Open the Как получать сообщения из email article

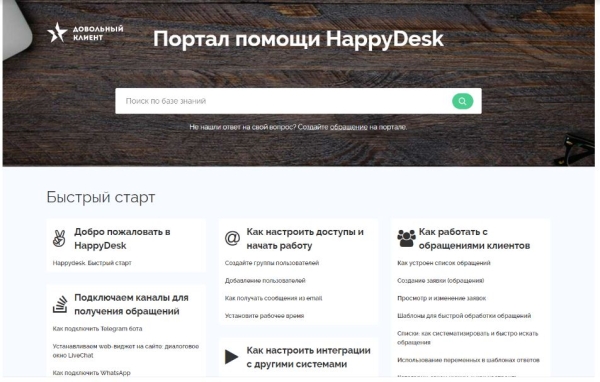pos(273,298)
